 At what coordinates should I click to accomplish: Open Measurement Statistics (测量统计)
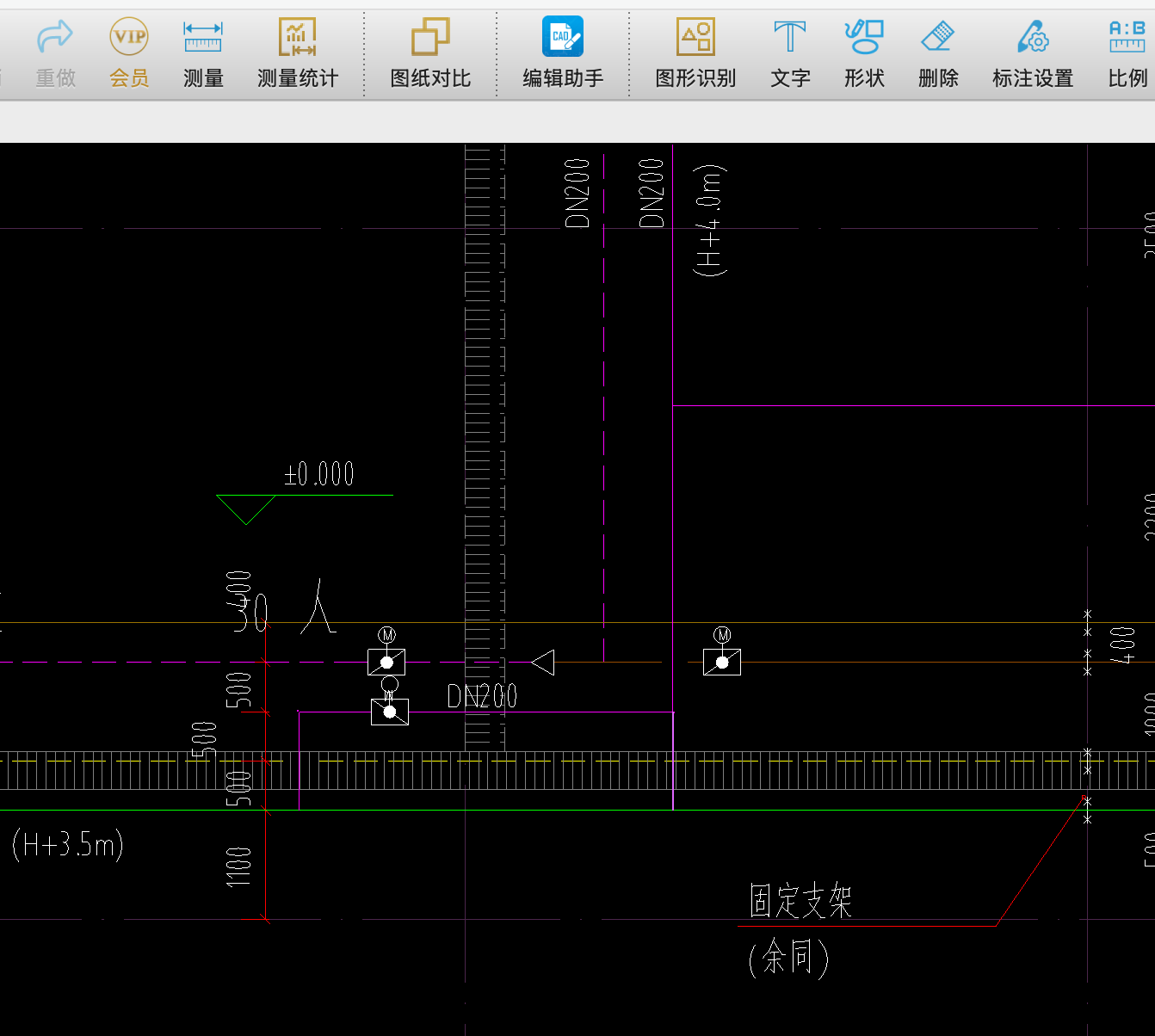click(298, 38)
